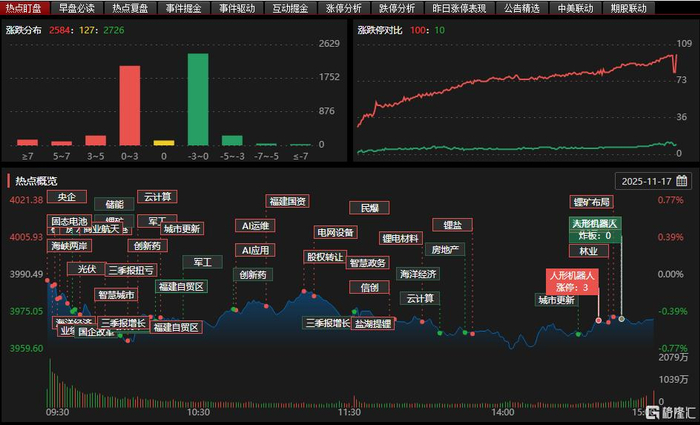Go to the 跌停分析 tab
This screenshot has height=425, width=700.
pyautogui.click(x=397, y=8)
